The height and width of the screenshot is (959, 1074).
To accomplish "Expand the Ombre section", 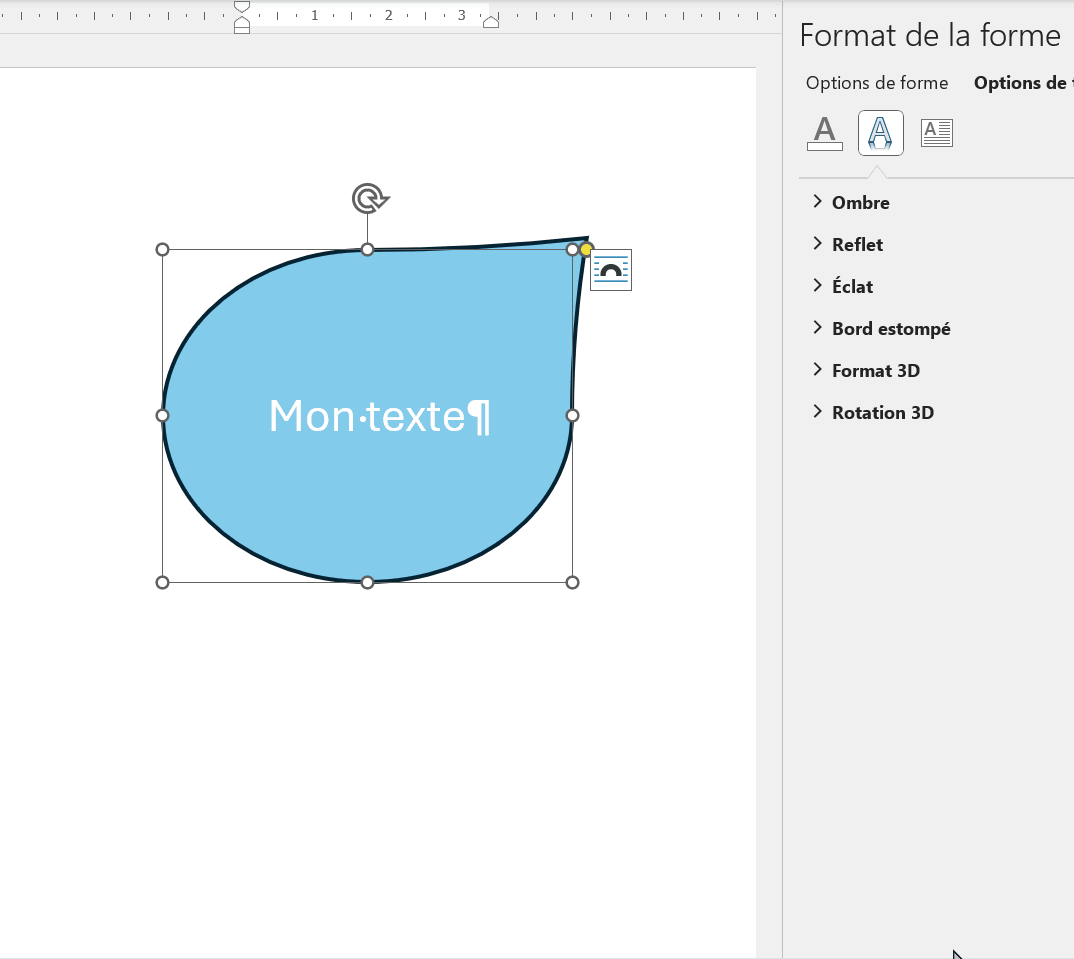I will click(x=860, y=203).
